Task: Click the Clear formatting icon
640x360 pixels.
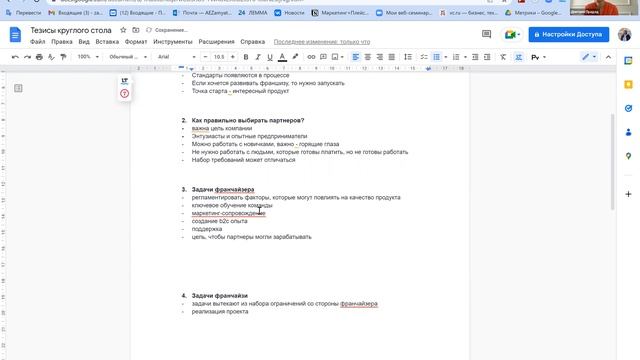Action: coord(503,57)
